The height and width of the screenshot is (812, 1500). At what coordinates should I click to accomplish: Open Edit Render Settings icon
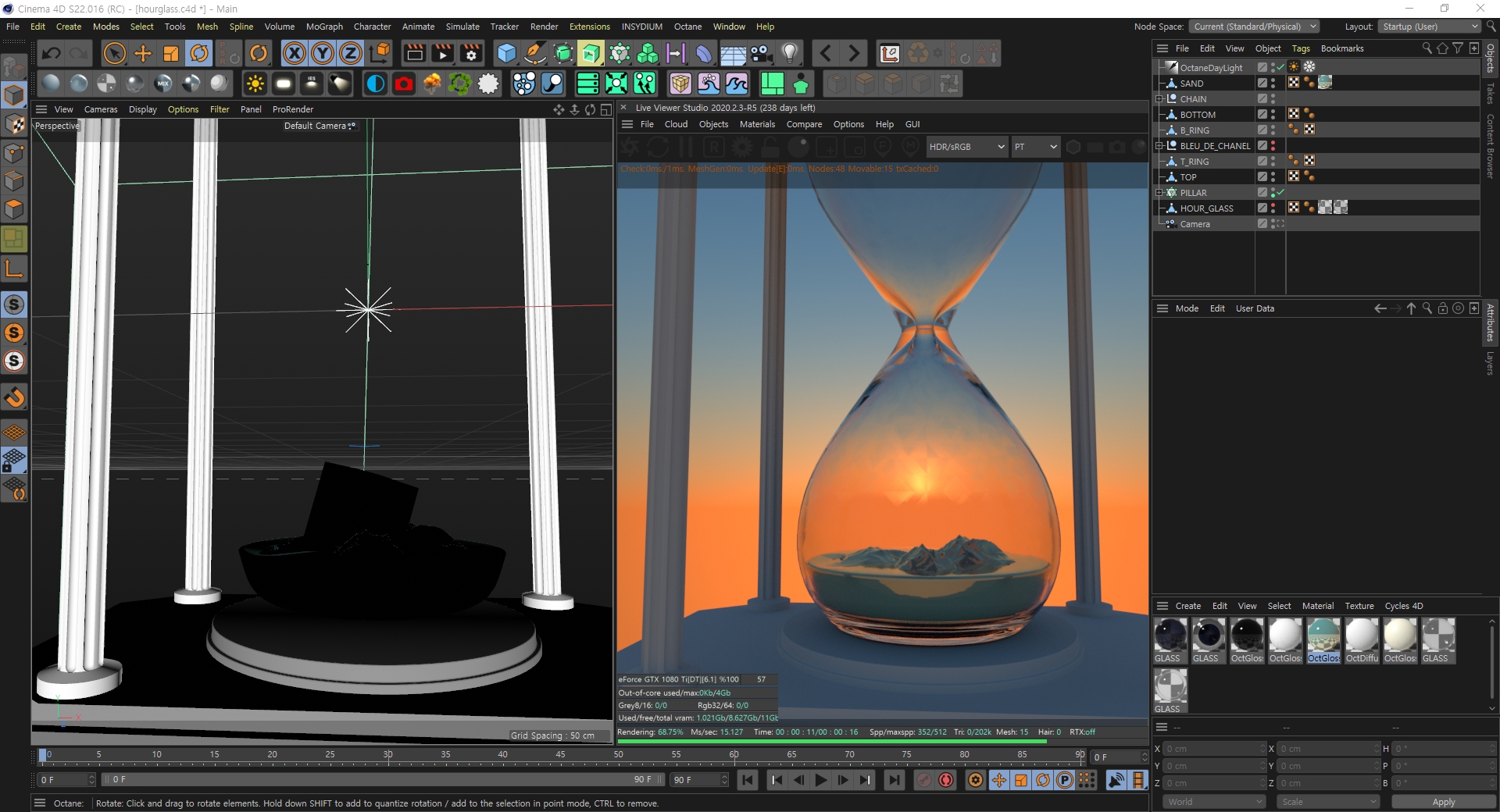click(x=471, y=54)
